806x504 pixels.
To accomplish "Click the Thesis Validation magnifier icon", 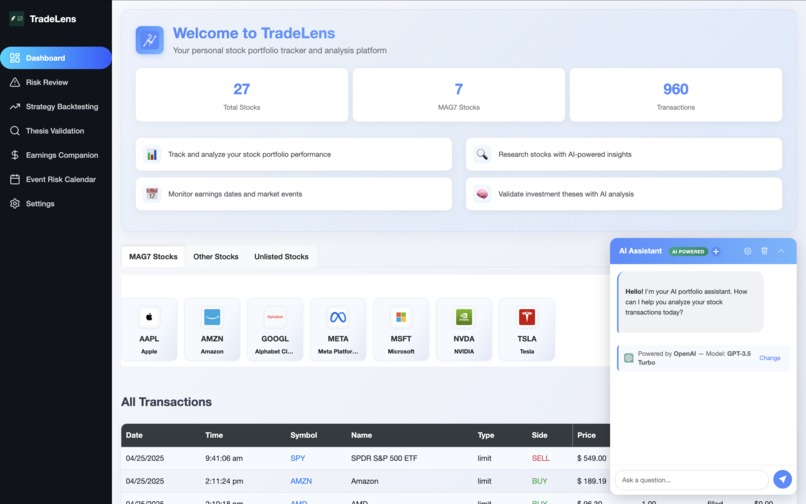I will click(15, 131).
